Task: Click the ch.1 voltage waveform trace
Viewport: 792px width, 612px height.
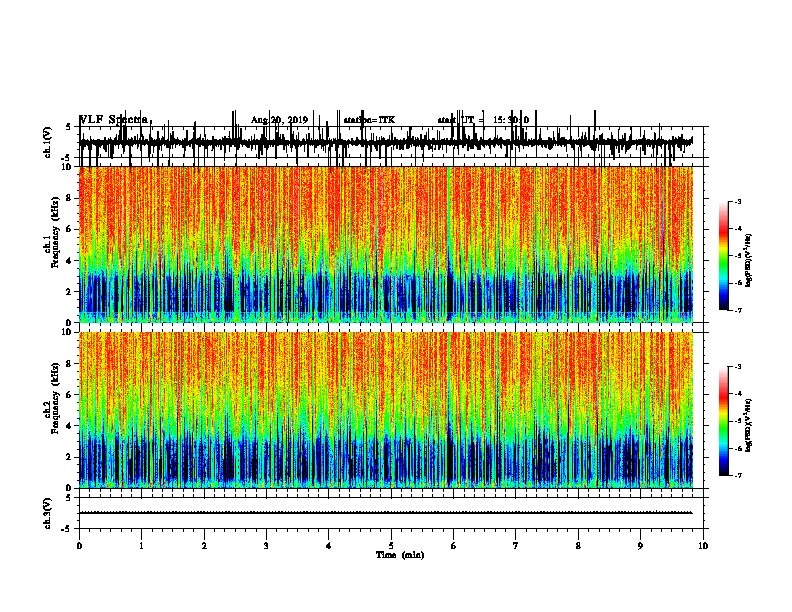Action: [x=386, y=142]
